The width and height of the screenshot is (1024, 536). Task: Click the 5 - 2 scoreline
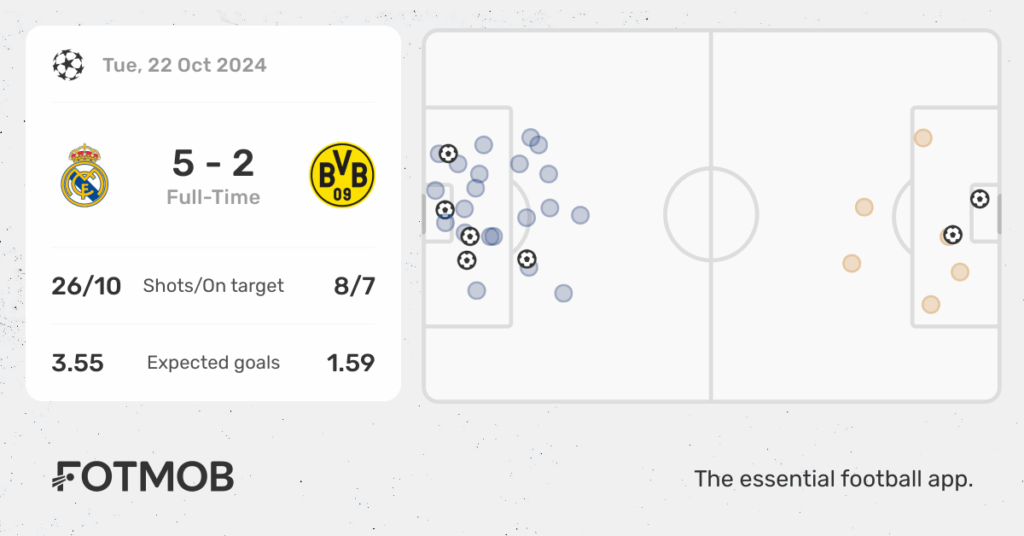(x=213, y=163)
